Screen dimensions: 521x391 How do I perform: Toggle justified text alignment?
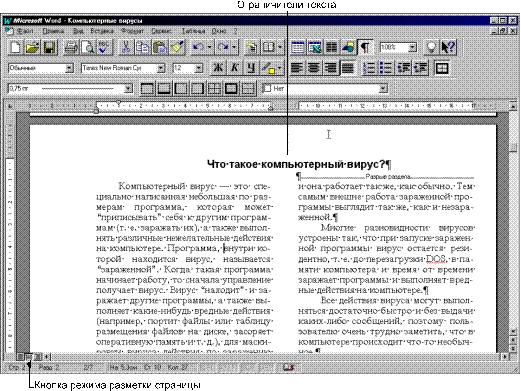pyautogui.click(x=348, y=68)
